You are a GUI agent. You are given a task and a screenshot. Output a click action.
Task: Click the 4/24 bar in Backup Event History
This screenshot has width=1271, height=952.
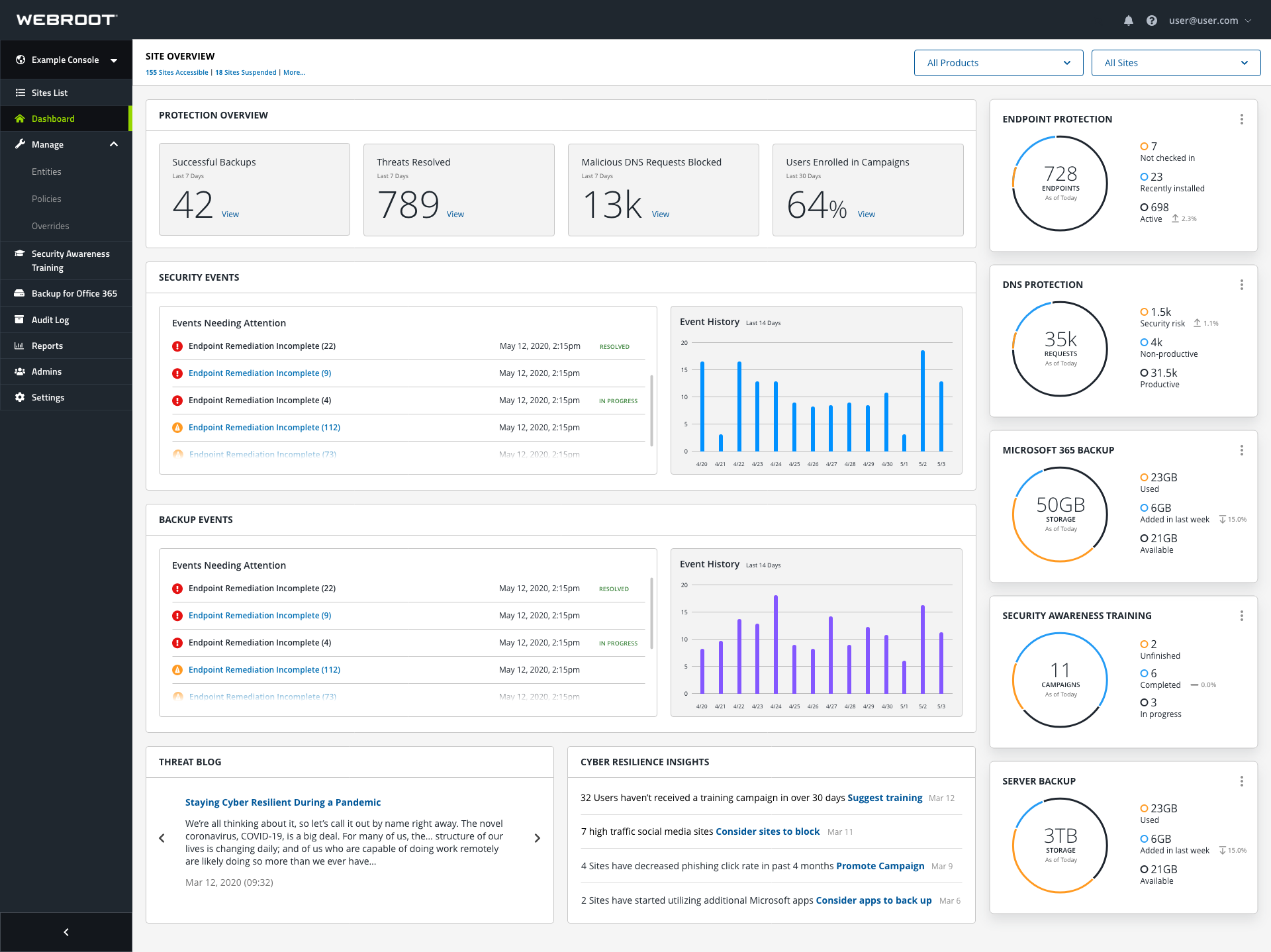tap(776, 644)
